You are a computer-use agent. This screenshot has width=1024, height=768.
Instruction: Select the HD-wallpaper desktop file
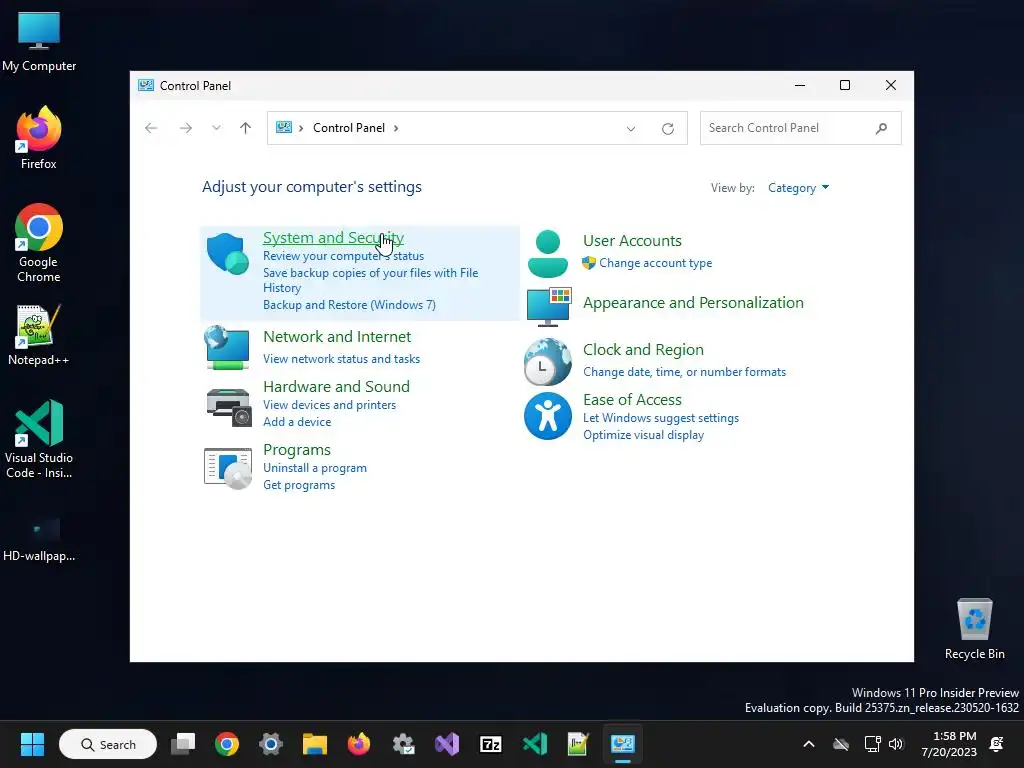[x=39, y=540]
